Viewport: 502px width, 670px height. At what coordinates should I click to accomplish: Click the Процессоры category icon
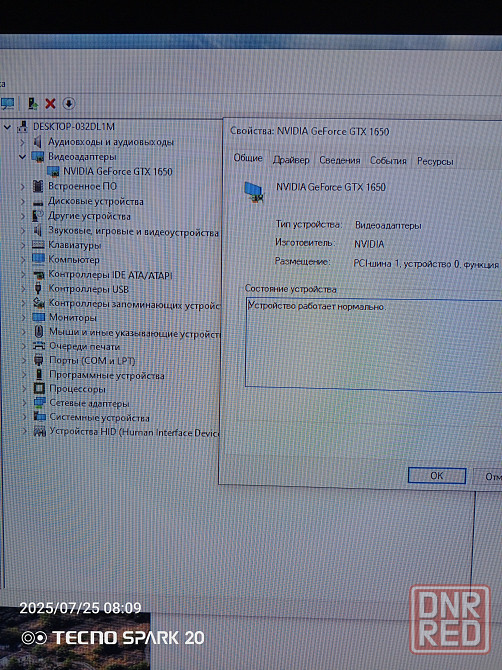pos(39,388)
